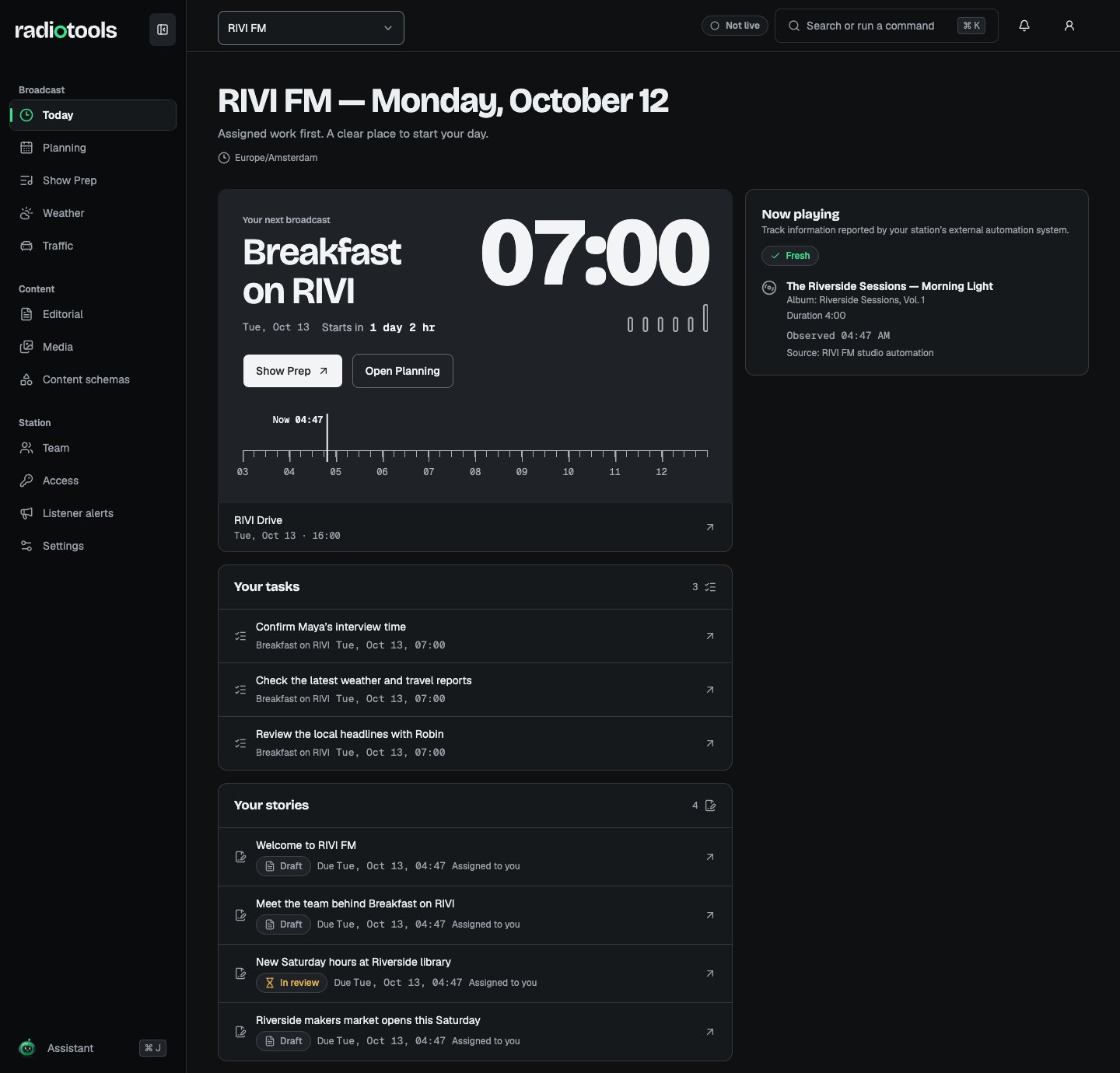The image size is (1120, 1073).
Task: Open the Assistant button label
Action: [70, 1048]
